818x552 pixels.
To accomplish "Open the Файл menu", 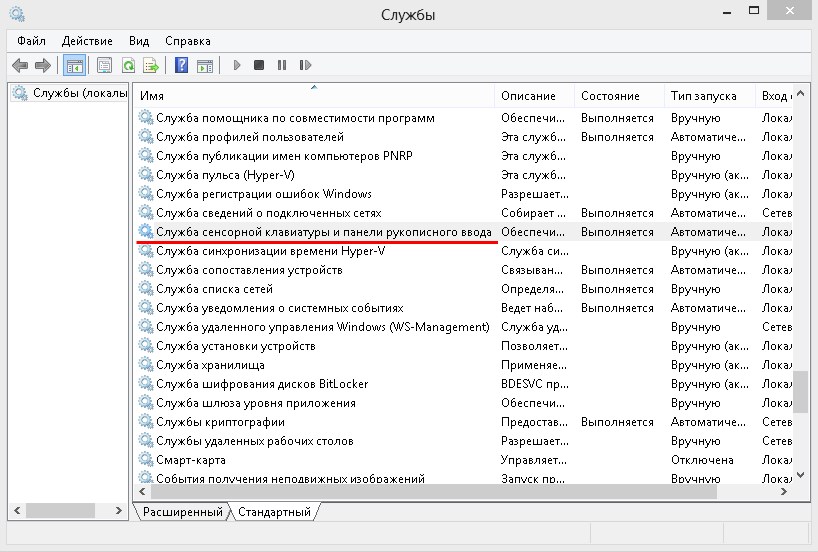I will click(x=31, y=41).
